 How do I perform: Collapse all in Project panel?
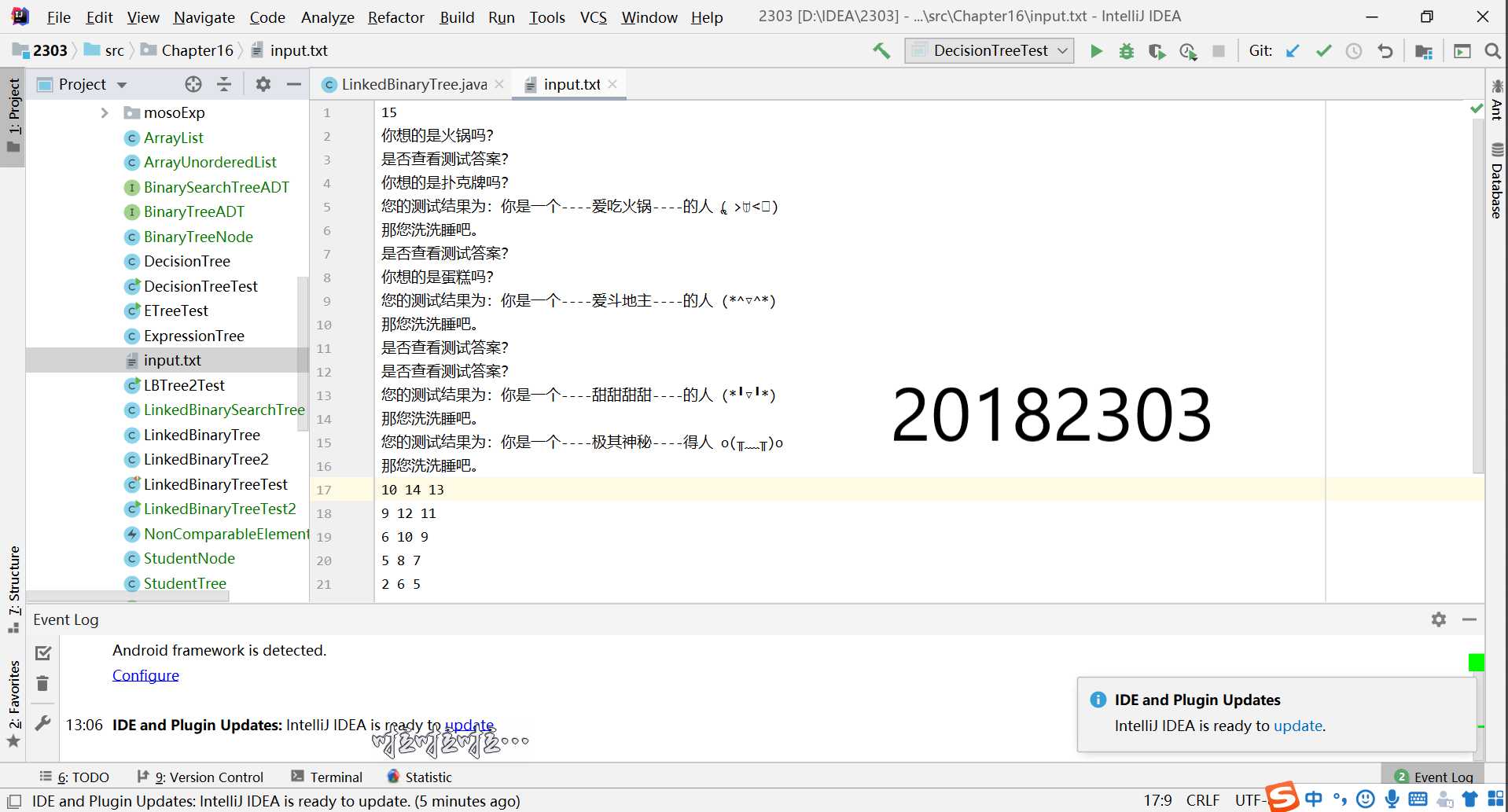(x=224, y=84)
